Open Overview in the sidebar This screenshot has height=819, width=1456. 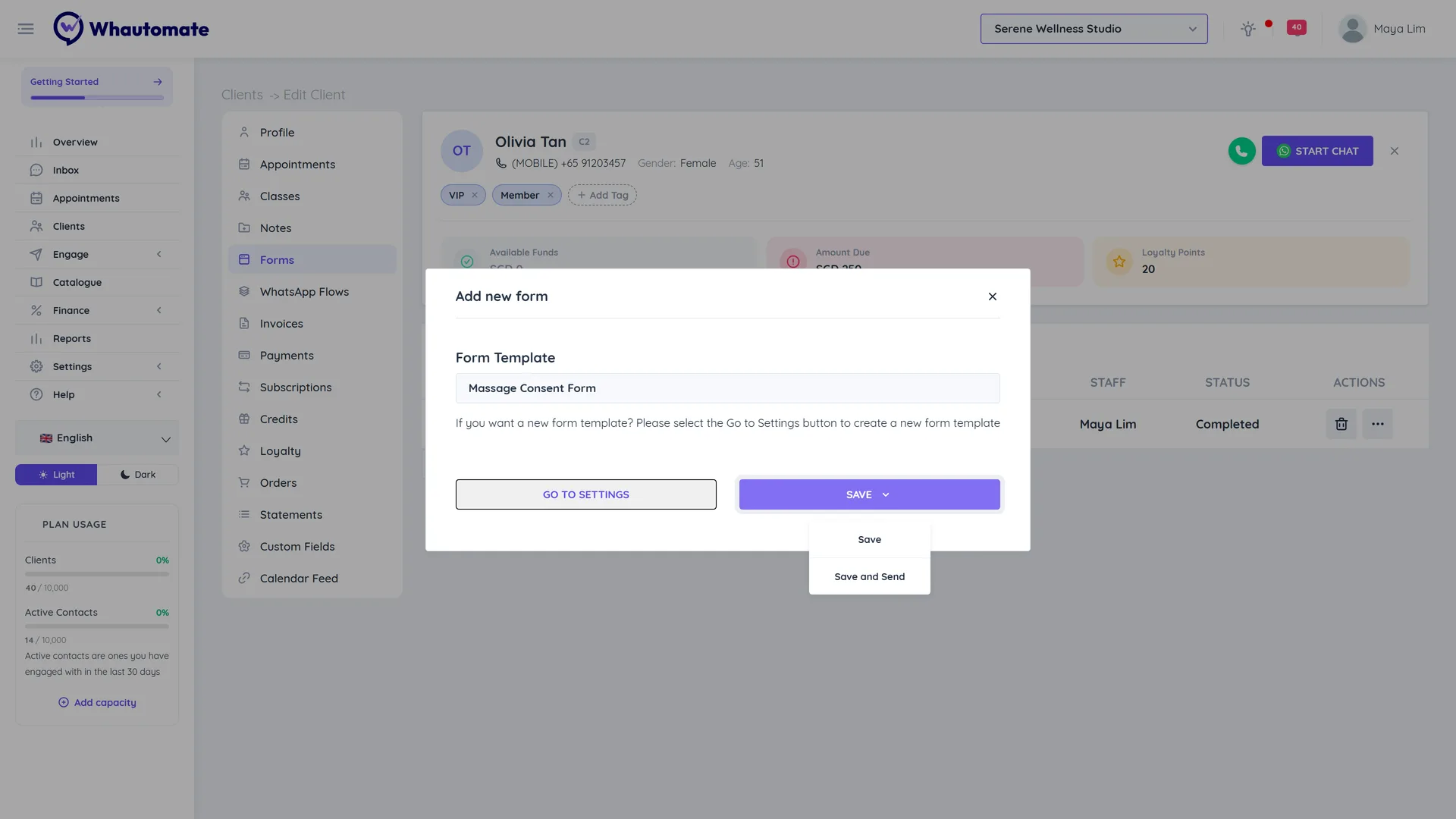click(x=97, y=143)
